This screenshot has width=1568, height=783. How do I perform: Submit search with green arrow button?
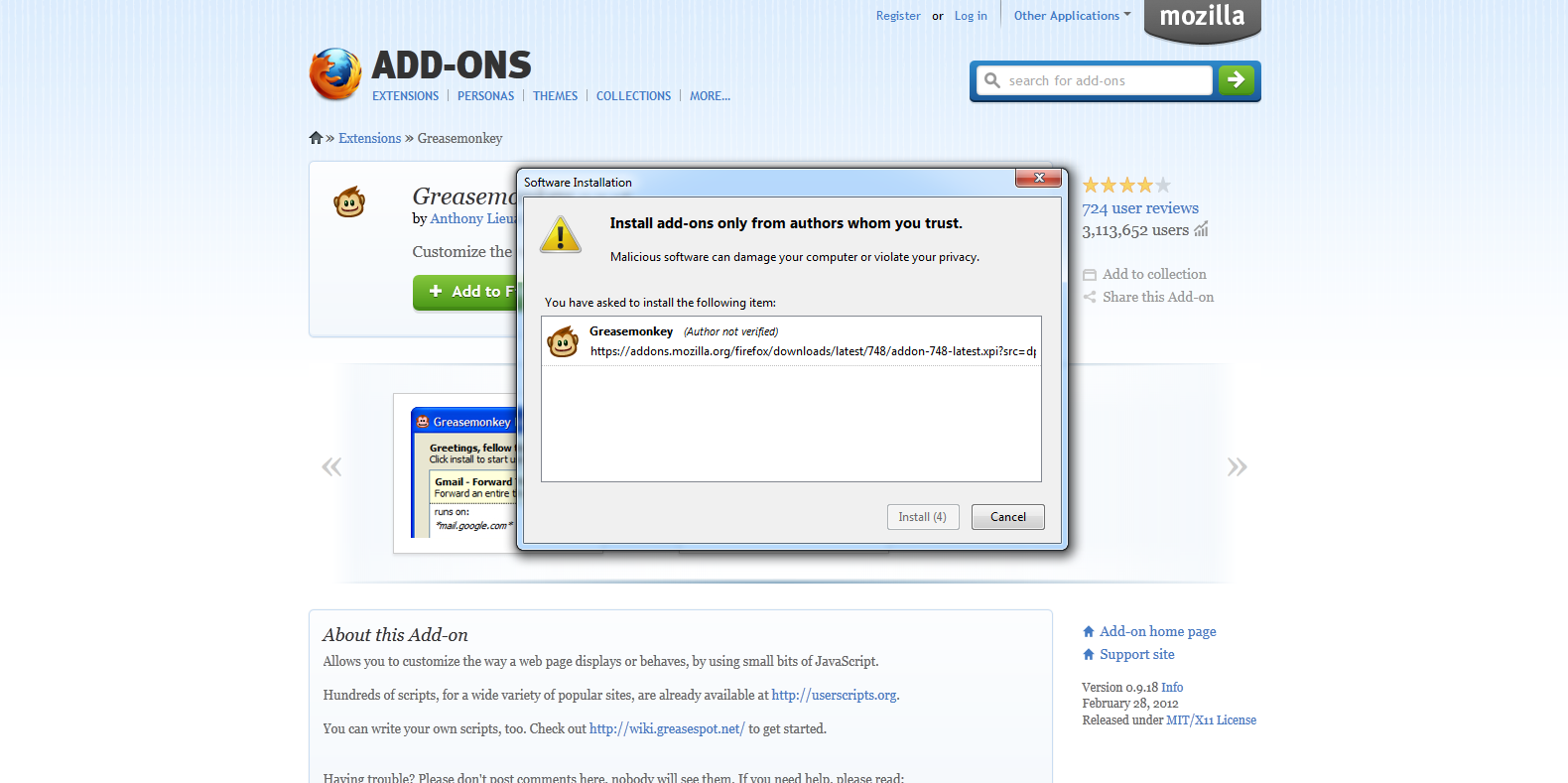coord(1236,80)
